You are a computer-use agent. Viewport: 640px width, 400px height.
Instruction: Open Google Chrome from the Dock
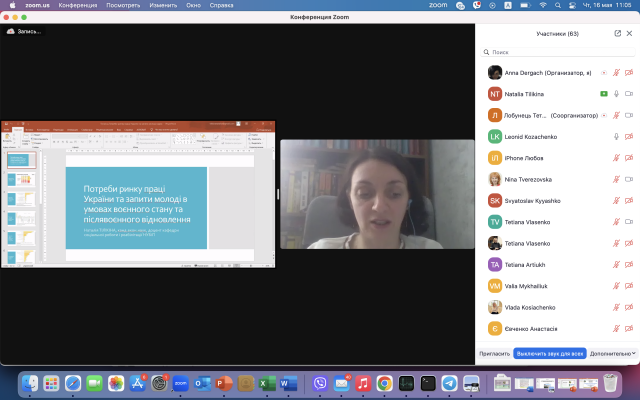click(x=384, y=383)
